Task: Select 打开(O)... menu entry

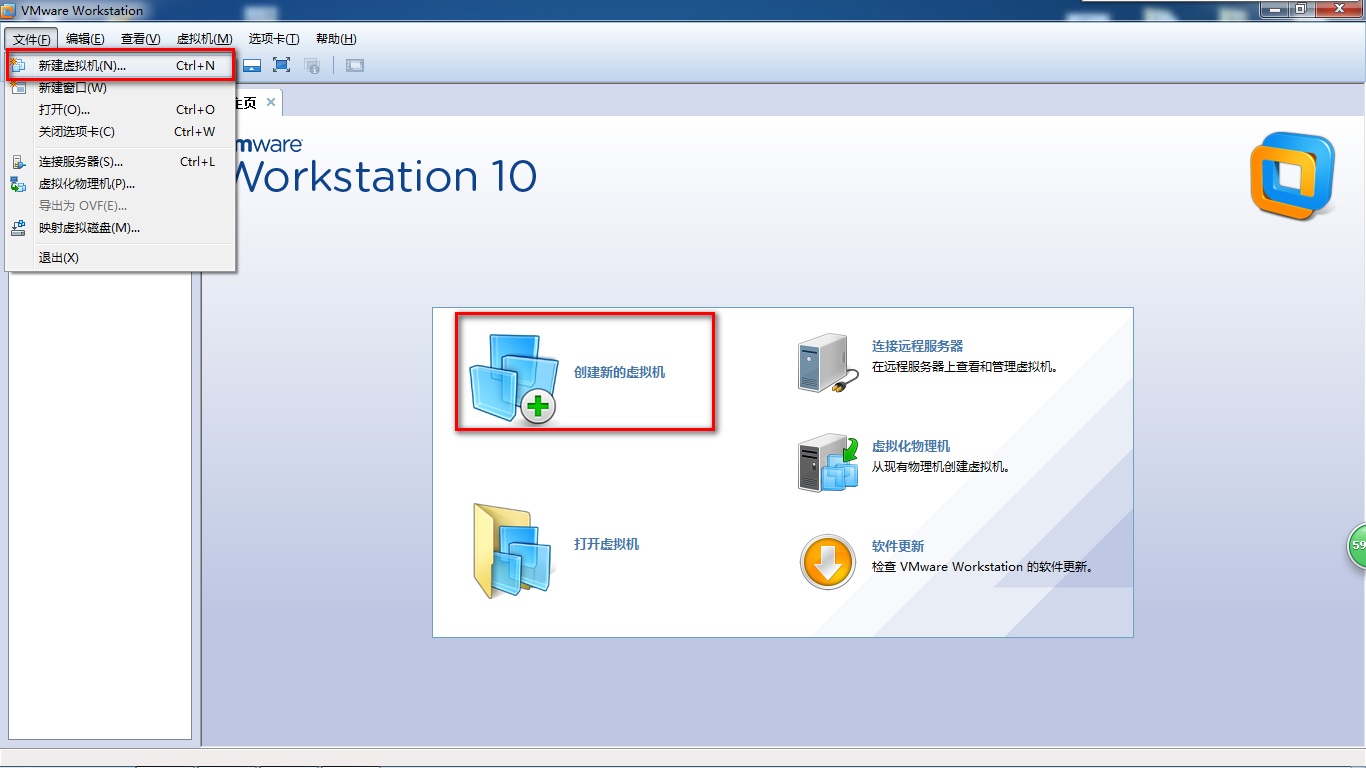Action: pos(120,110)
